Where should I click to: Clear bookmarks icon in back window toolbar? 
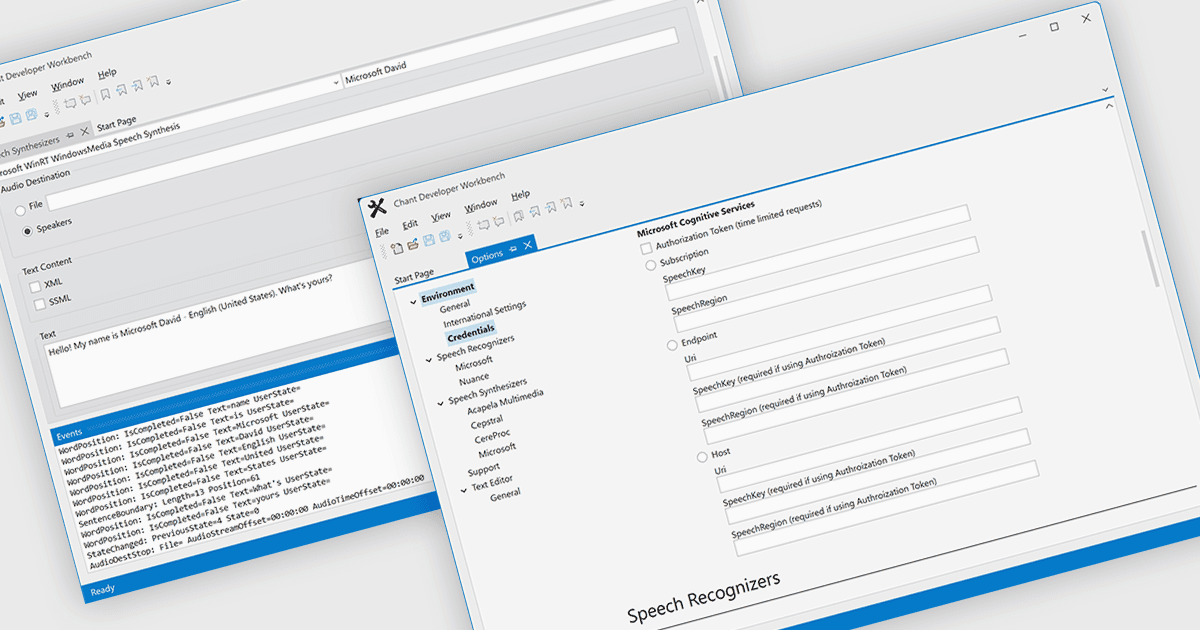pos(153,83)
